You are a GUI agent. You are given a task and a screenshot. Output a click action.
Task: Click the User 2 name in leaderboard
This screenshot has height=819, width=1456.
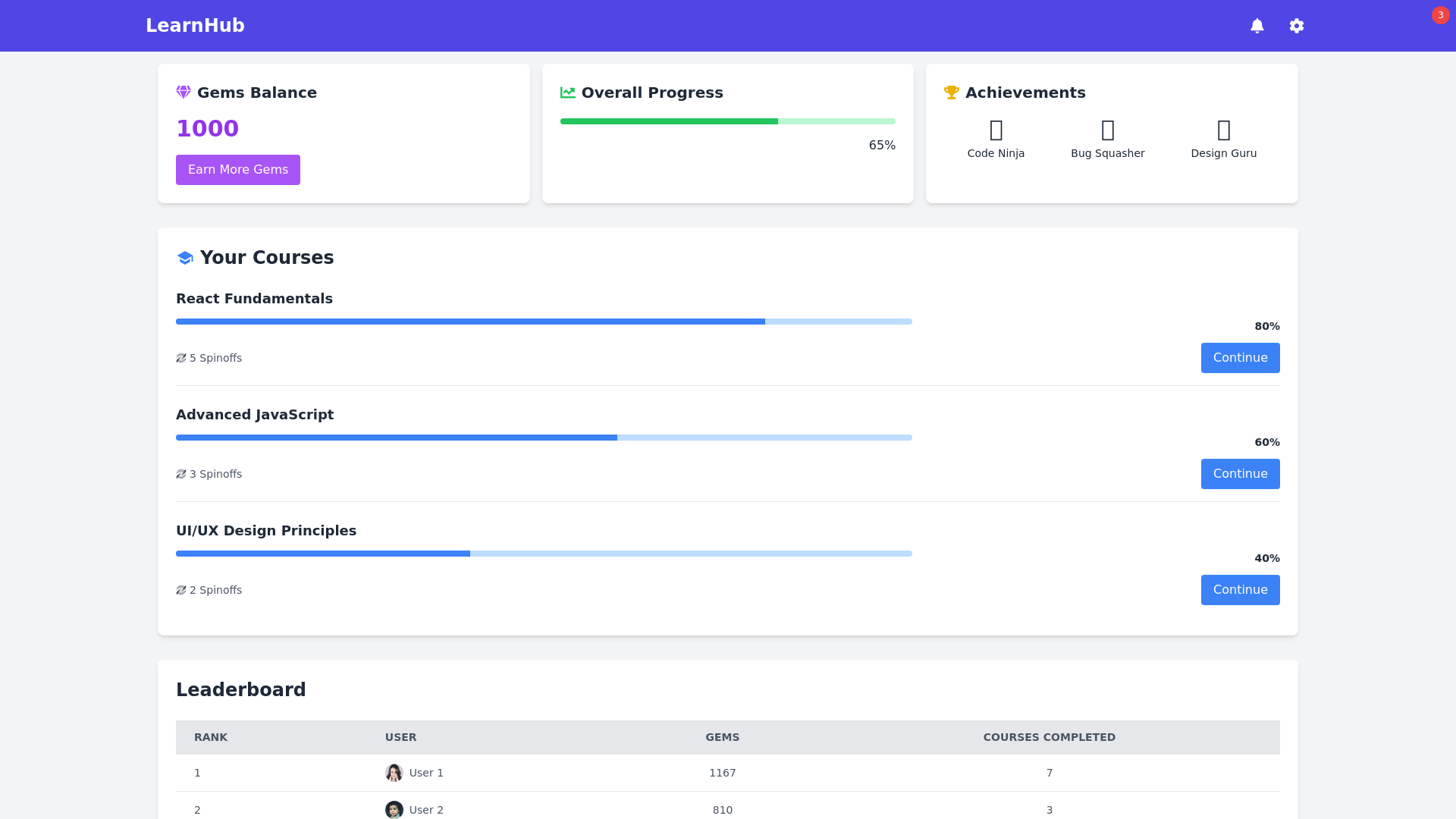point(426,810)
